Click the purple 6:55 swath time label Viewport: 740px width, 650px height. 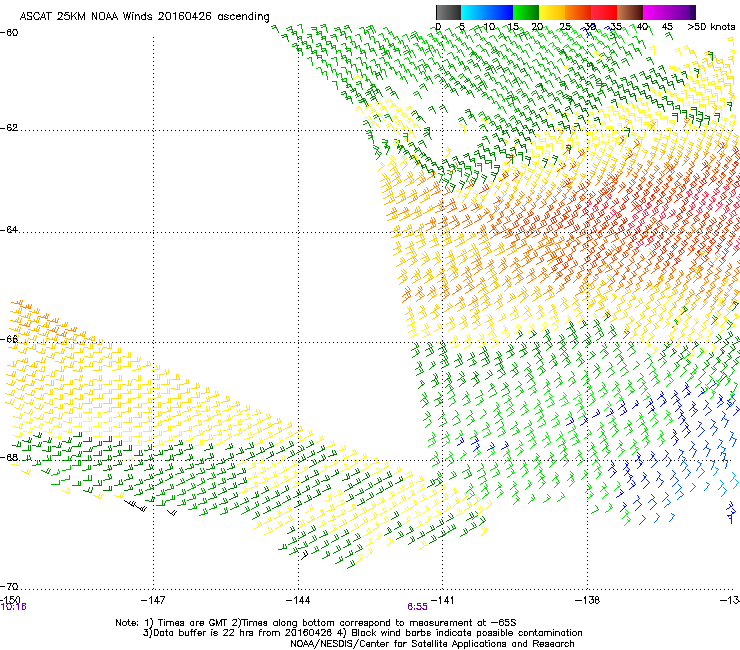point(417,607)
